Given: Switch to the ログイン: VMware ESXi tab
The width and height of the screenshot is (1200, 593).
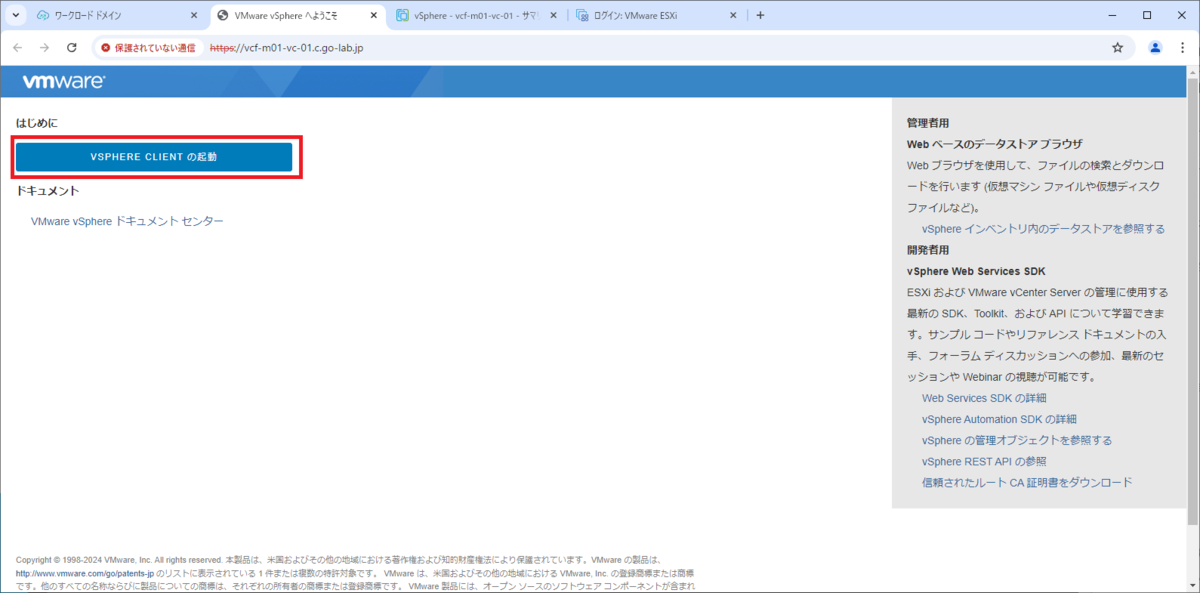Looking at the screenshot, I should point(658,16).
